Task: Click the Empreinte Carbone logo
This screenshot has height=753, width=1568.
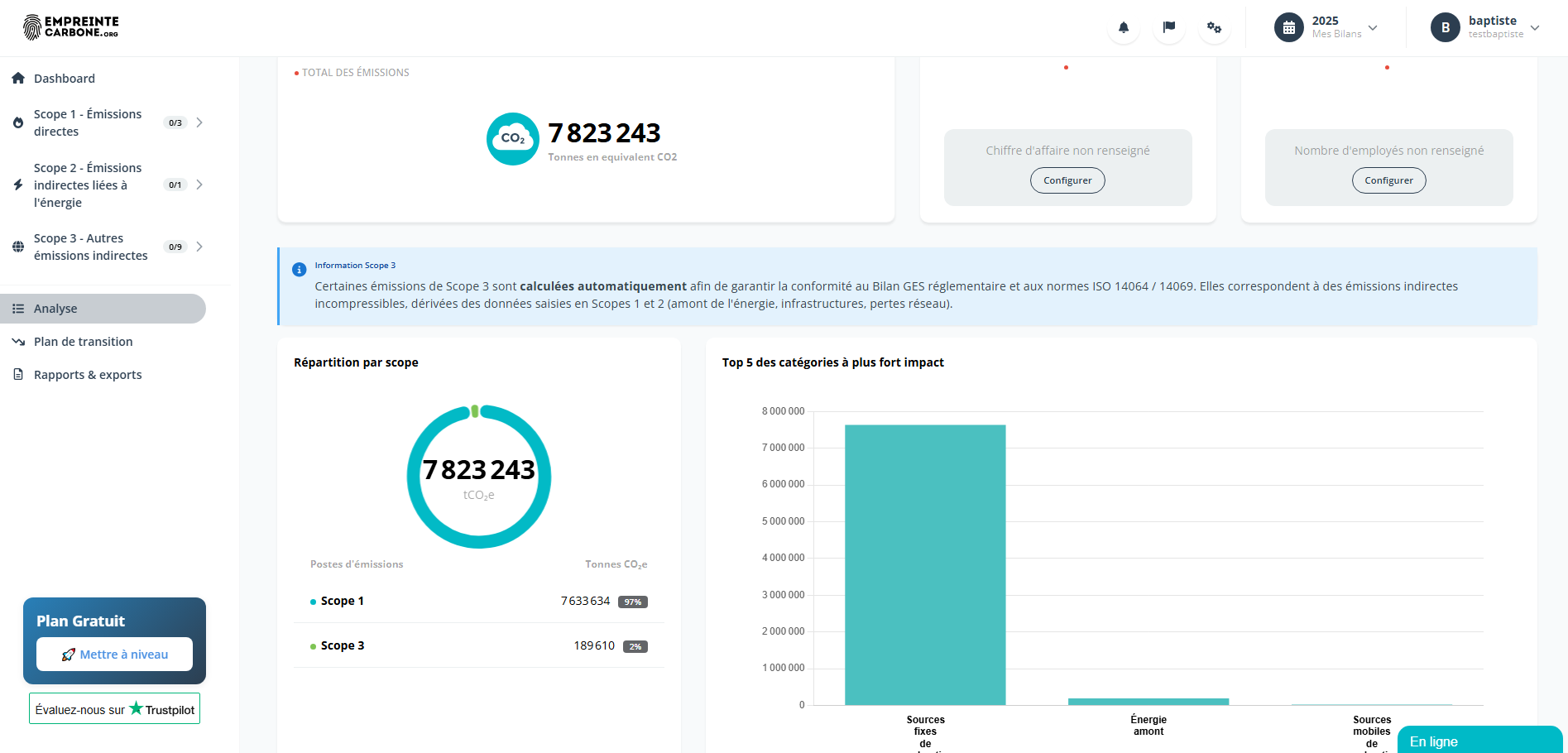Action: (x=71, y=27)
